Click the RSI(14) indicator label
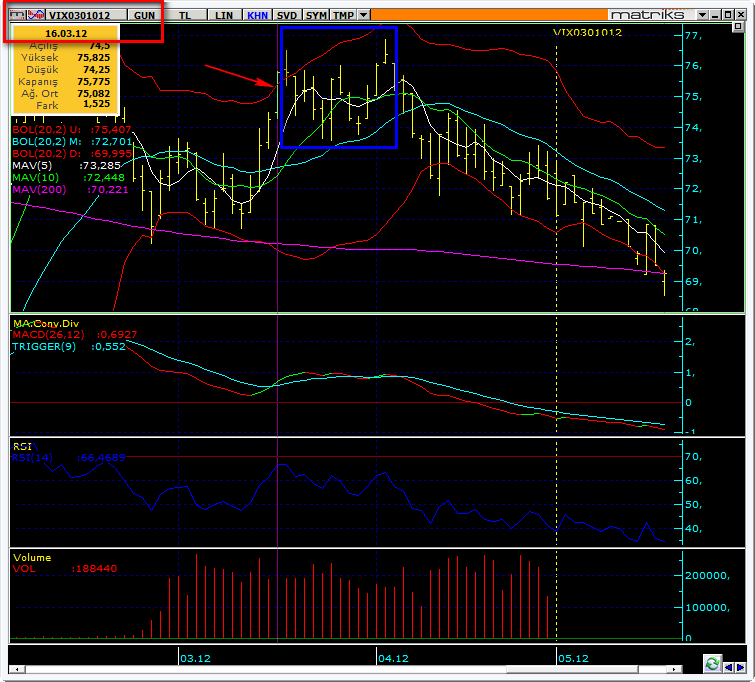This screenshot has width=755, height=682. pyautogui.click(x=32, y=458)
